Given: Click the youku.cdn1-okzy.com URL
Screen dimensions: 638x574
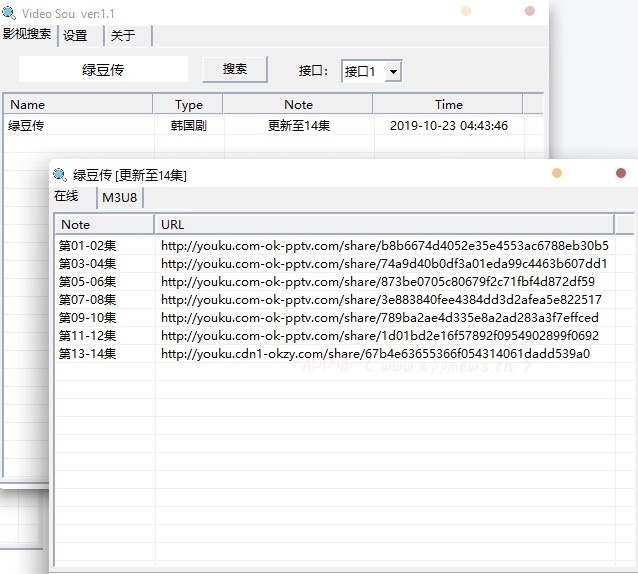Looking at the screenshot, I should 375,354.
